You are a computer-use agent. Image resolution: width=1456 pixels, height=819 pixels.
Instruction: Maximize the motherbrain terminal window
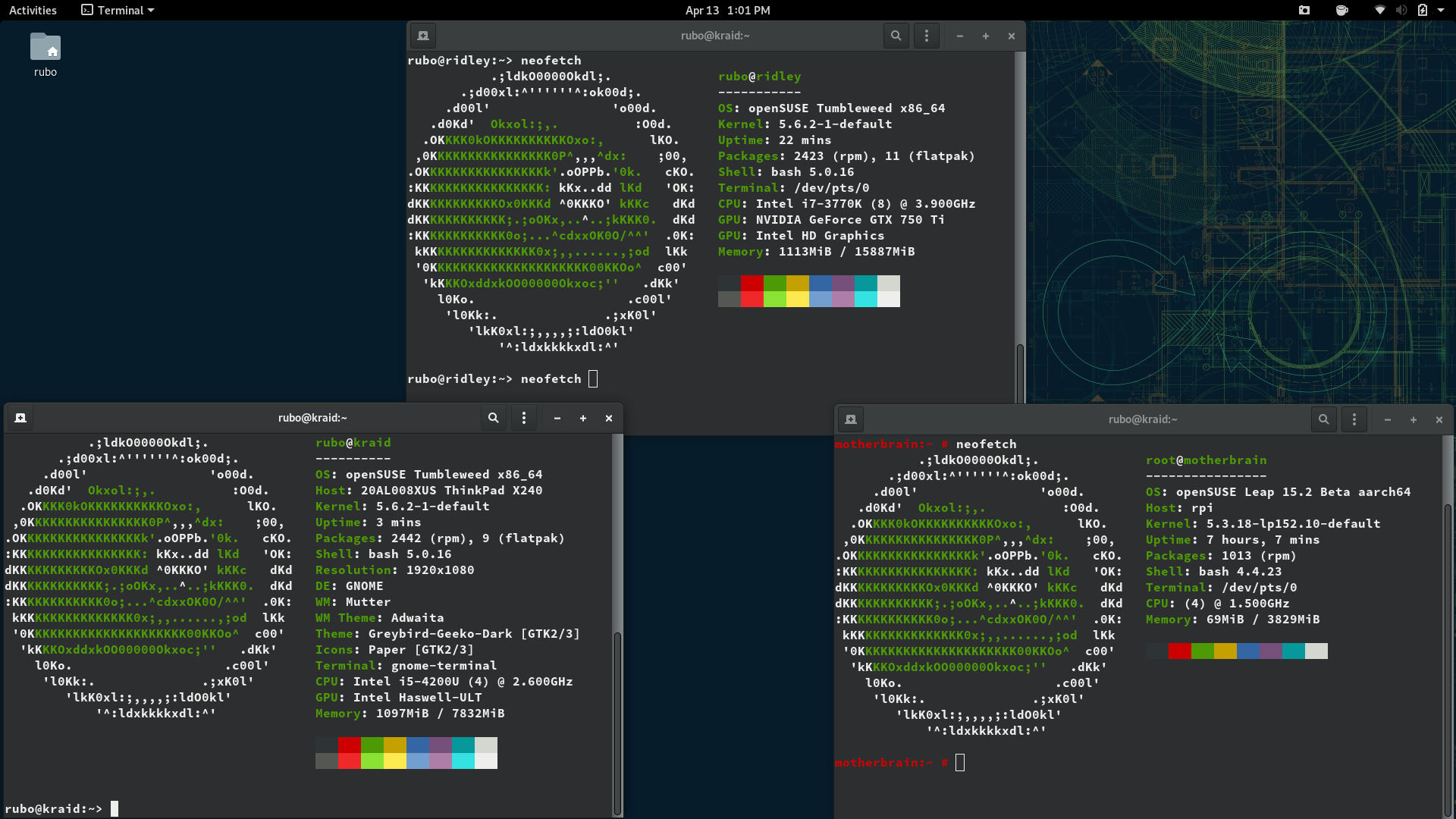coord(1414,419)
